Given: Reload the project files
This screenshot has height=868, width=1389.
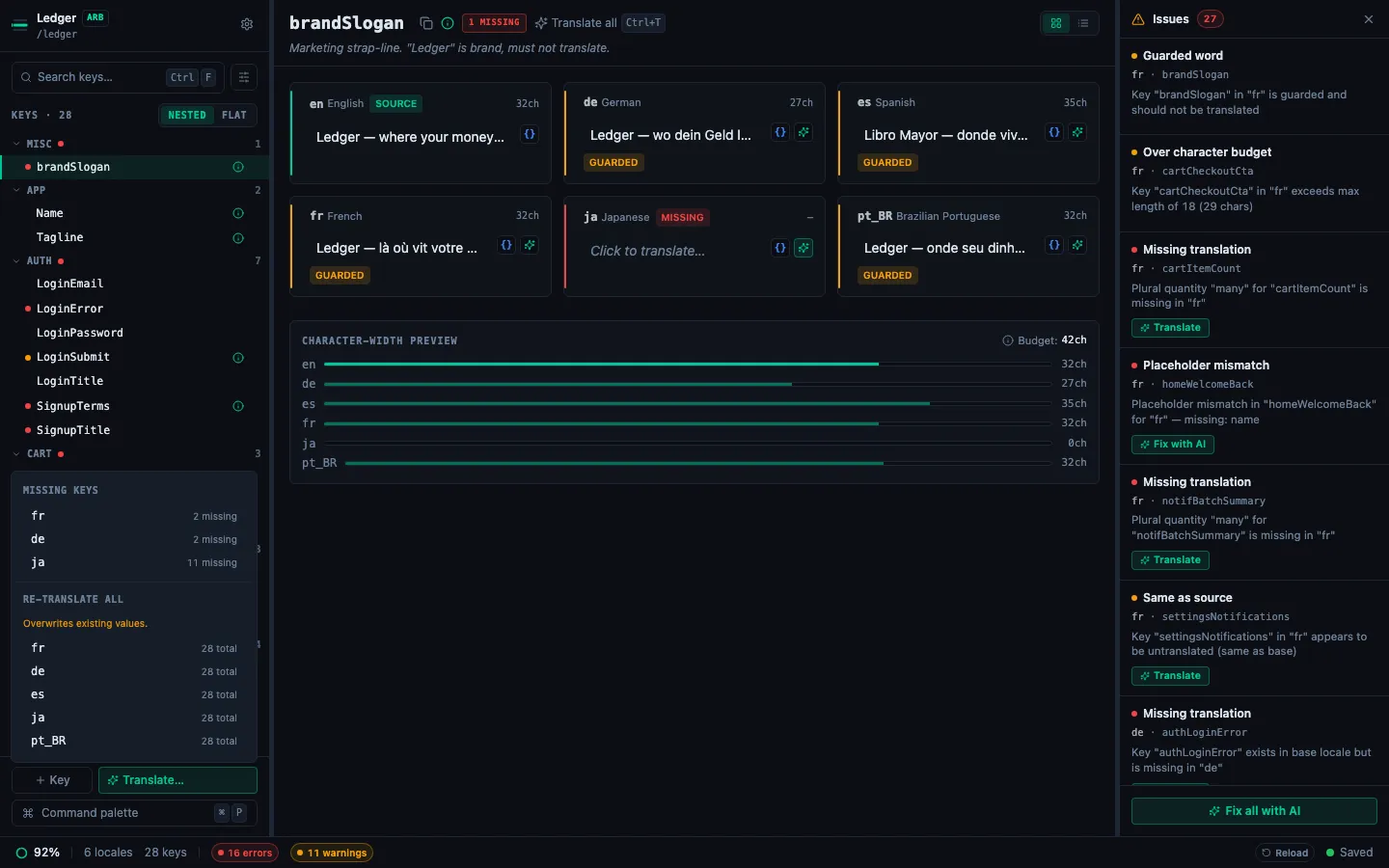Looking at the screenshot, I should [1285, 853].
